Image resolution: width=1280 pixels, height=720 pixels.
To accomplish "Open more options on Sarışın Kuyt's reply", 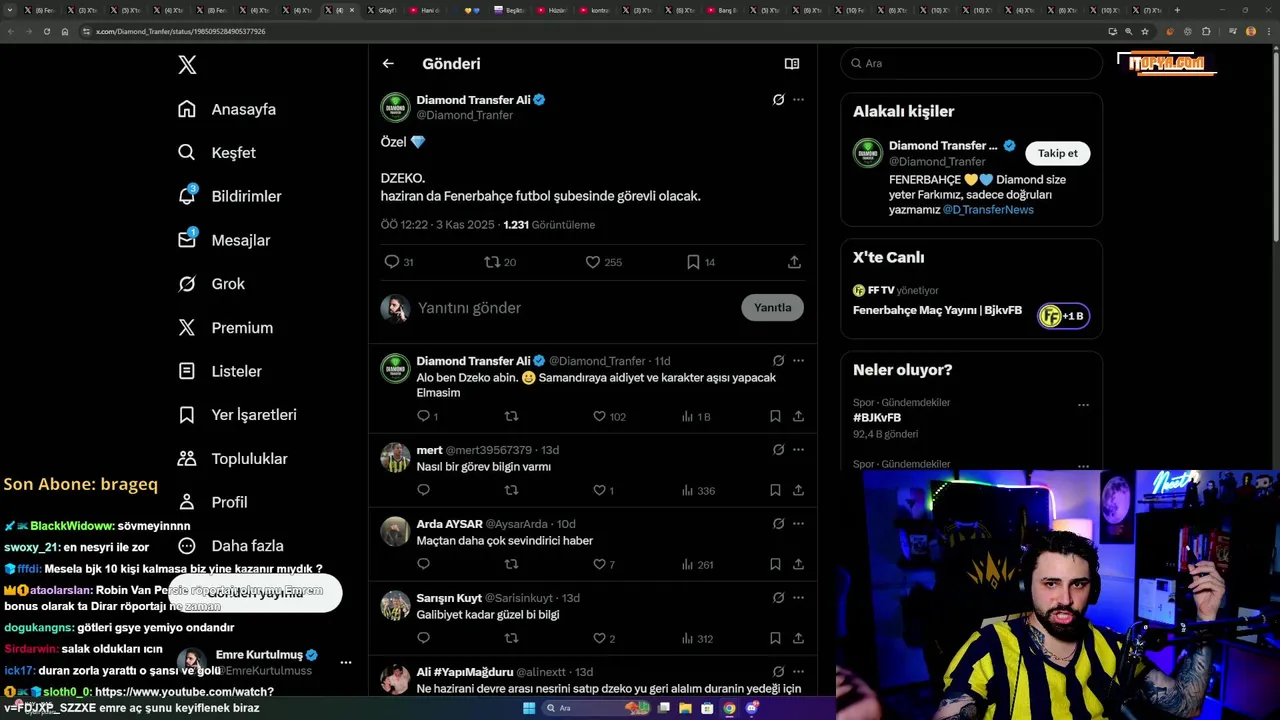I will point(798,598).
